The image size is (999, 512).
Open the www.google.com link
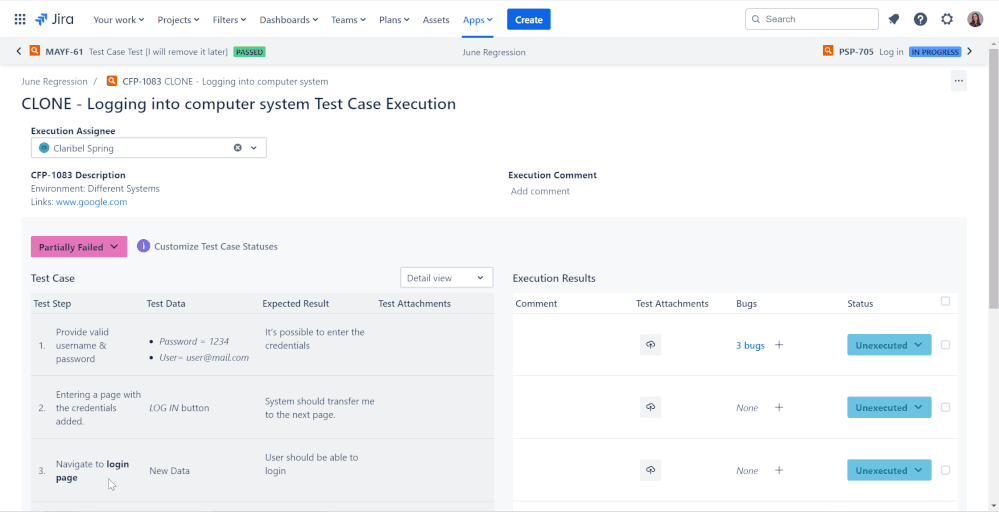pos(92,202)
